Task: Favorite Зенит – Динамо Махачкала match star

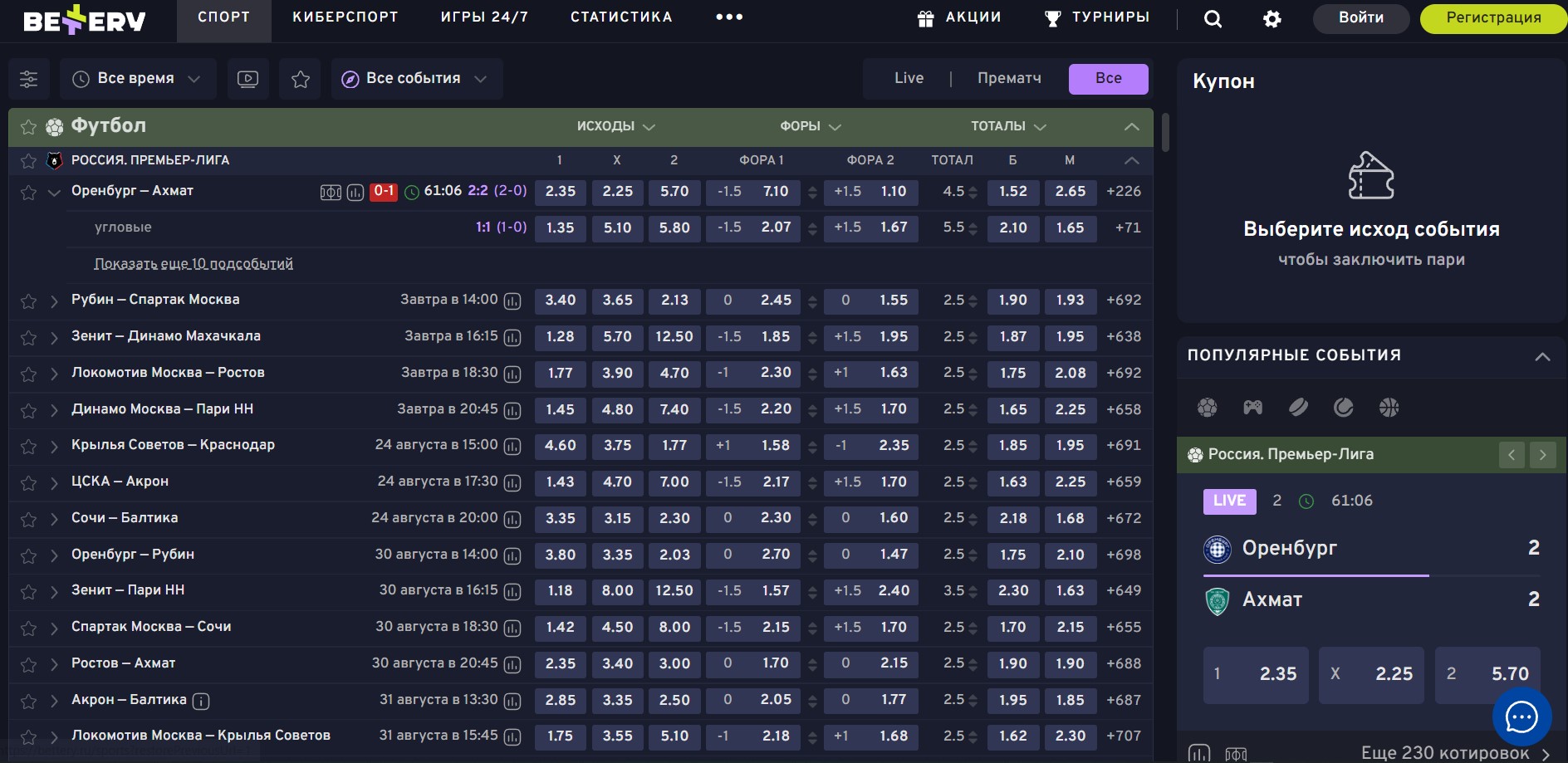Action: click(28, 338)
